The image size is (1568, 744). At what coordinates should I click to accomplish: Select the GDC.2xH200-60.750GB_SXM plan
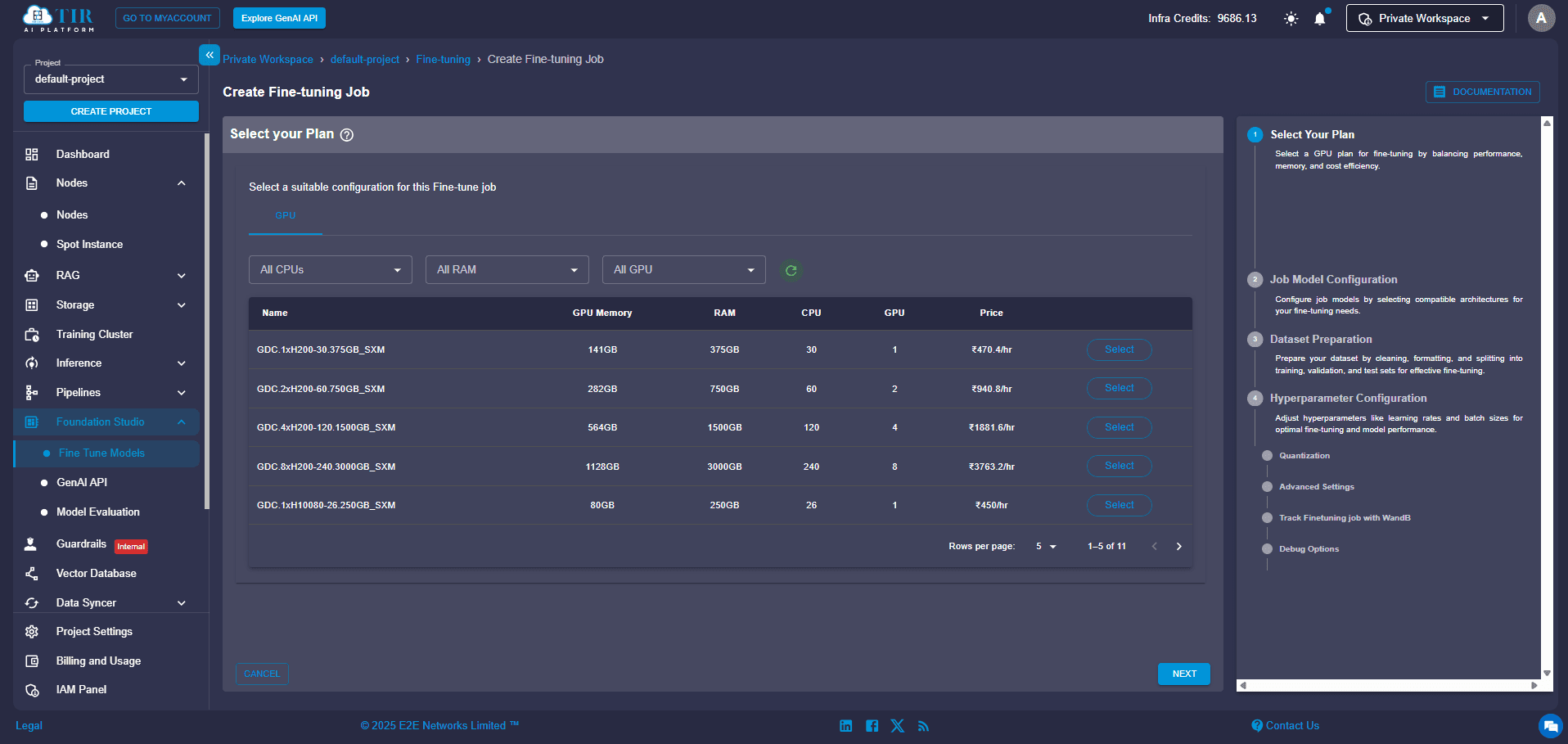tap(1120, 388)
